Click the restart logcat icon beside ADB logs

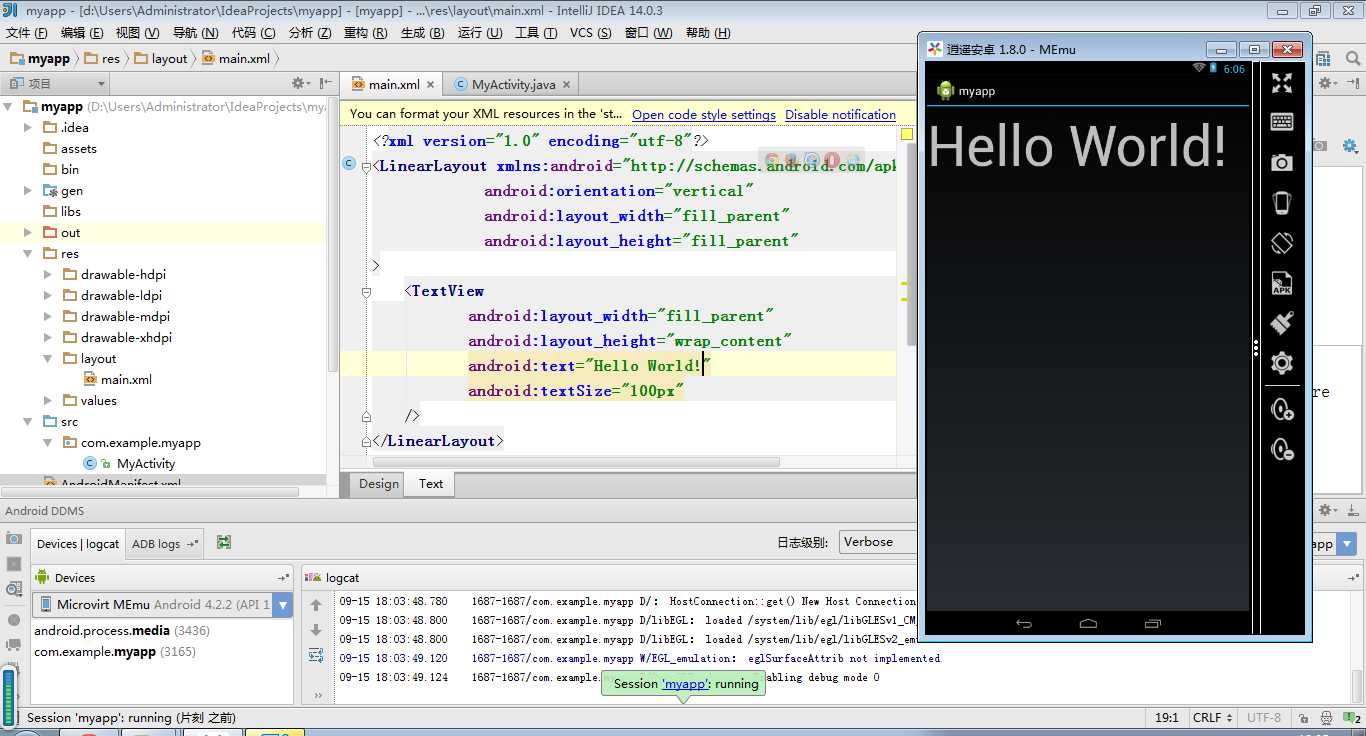(x=224, y=543)
